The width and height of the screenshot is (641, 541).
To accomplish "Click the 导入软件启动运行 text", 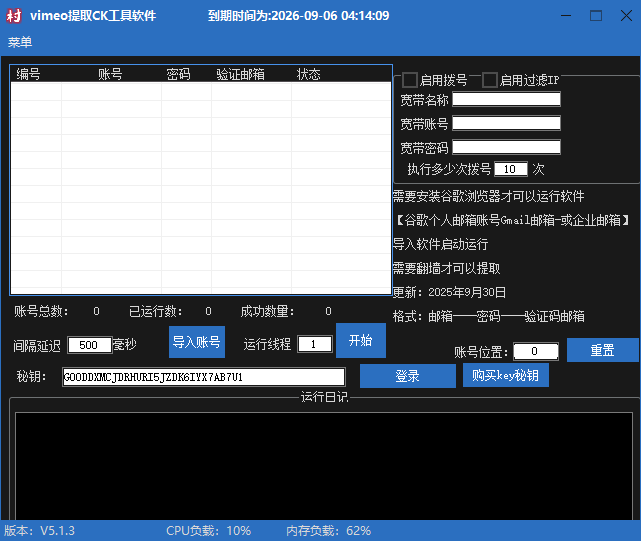I will (x=440, y=245).
